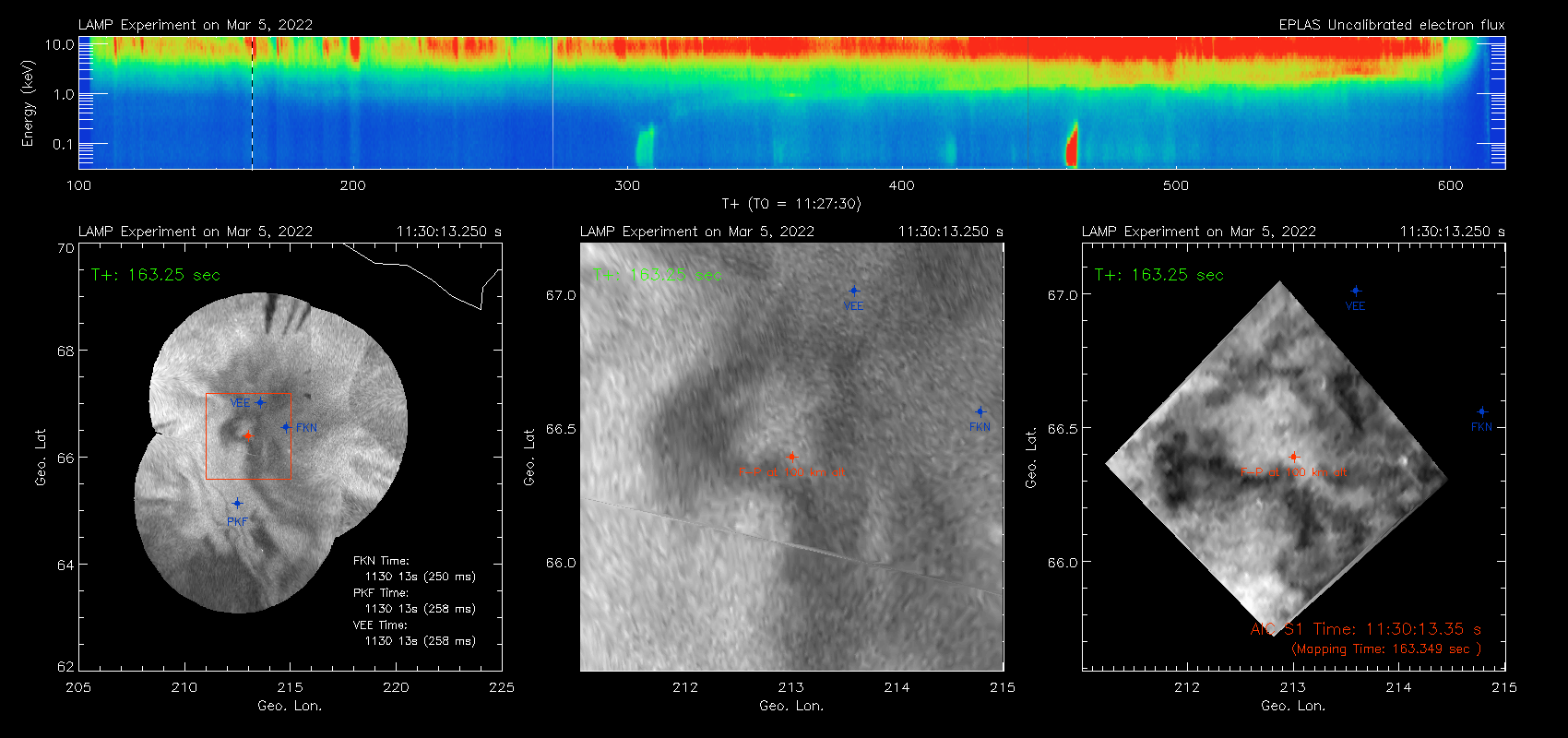This screenshot has height=738, width=1568.
Task: Click the 214 longitude tick in middle panel
Action: (897, 687)
